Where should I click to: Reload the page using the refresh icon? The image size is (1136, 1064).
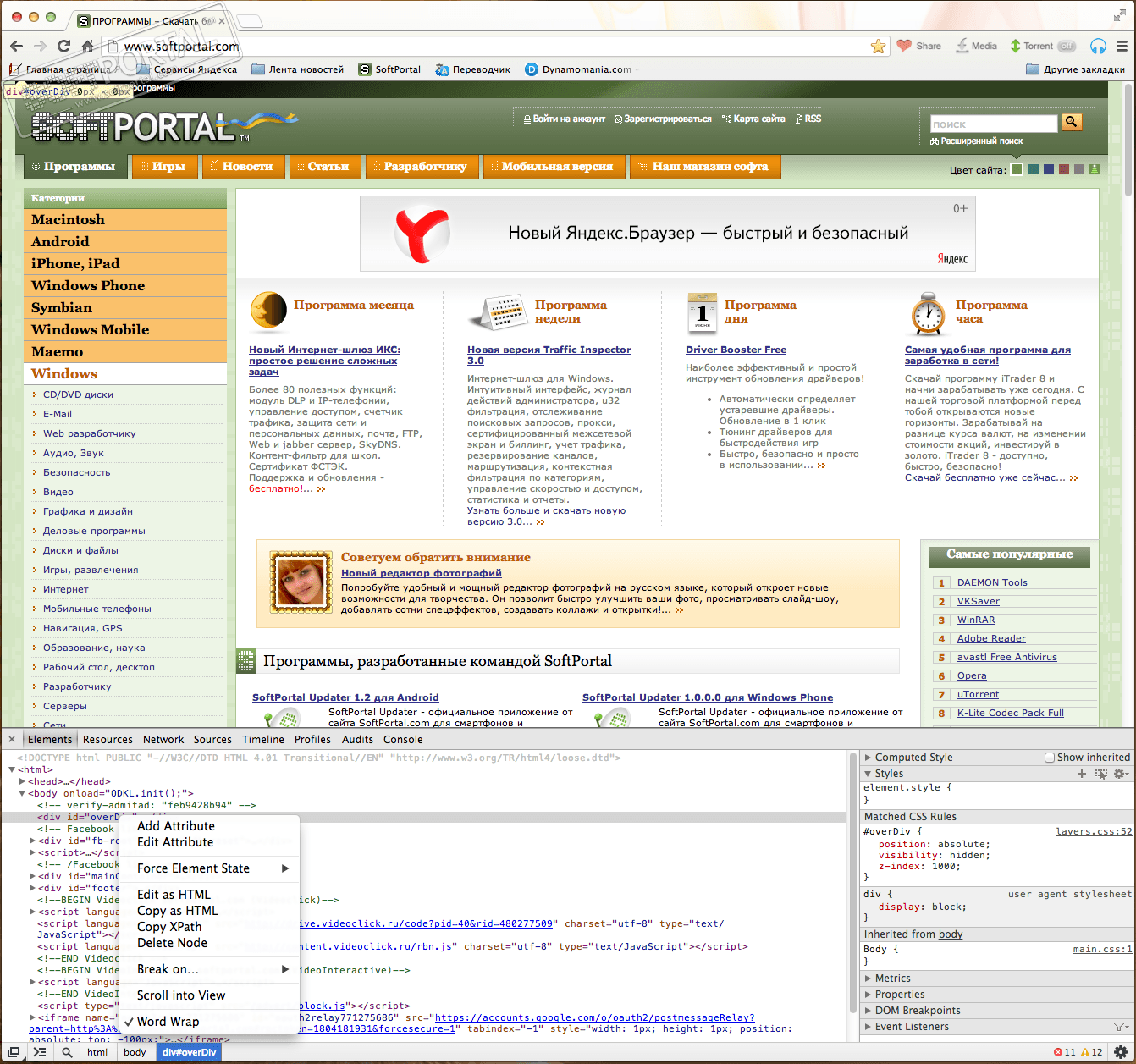63,46
